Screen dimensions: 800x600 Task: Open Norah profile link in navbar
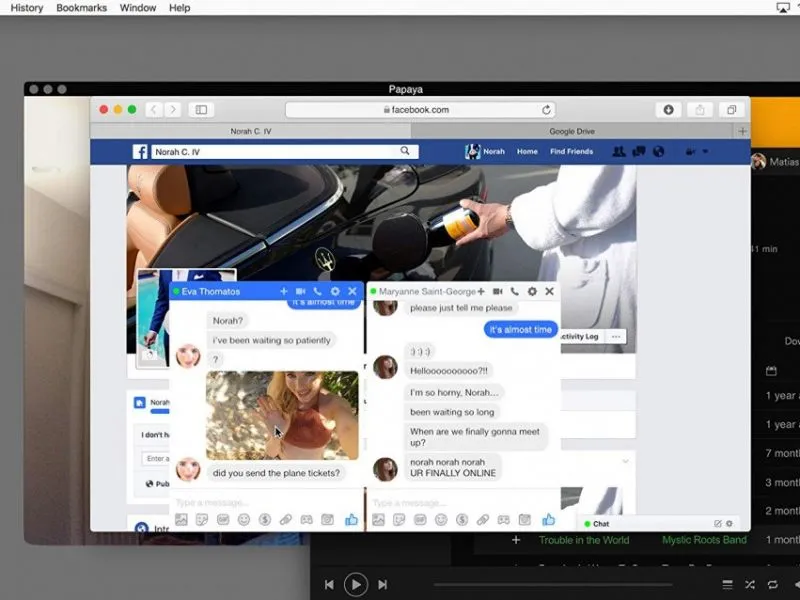click(485, 152)
